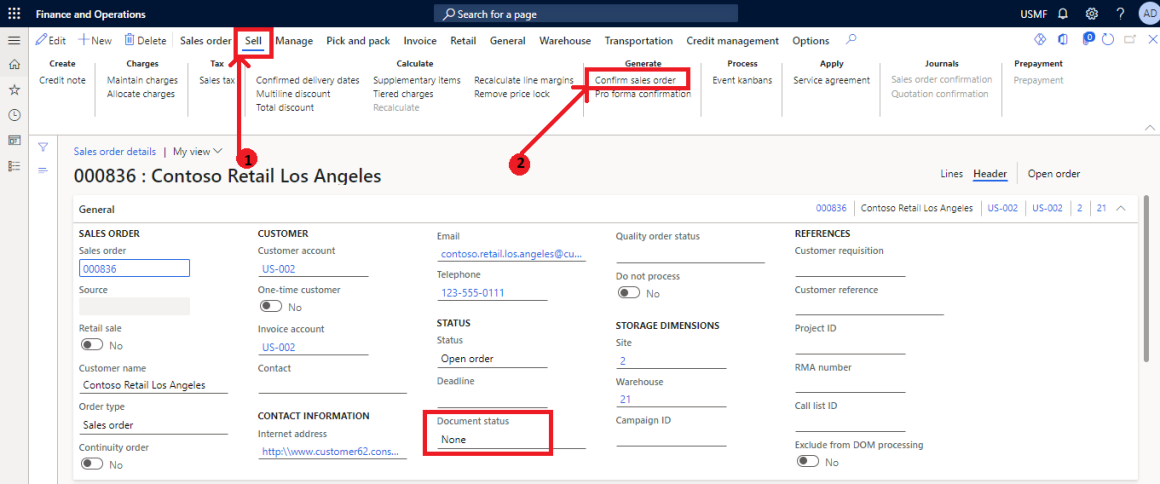Go to the Home icon in sidebar
The image size is (1160, 484).
coord(14,65)
